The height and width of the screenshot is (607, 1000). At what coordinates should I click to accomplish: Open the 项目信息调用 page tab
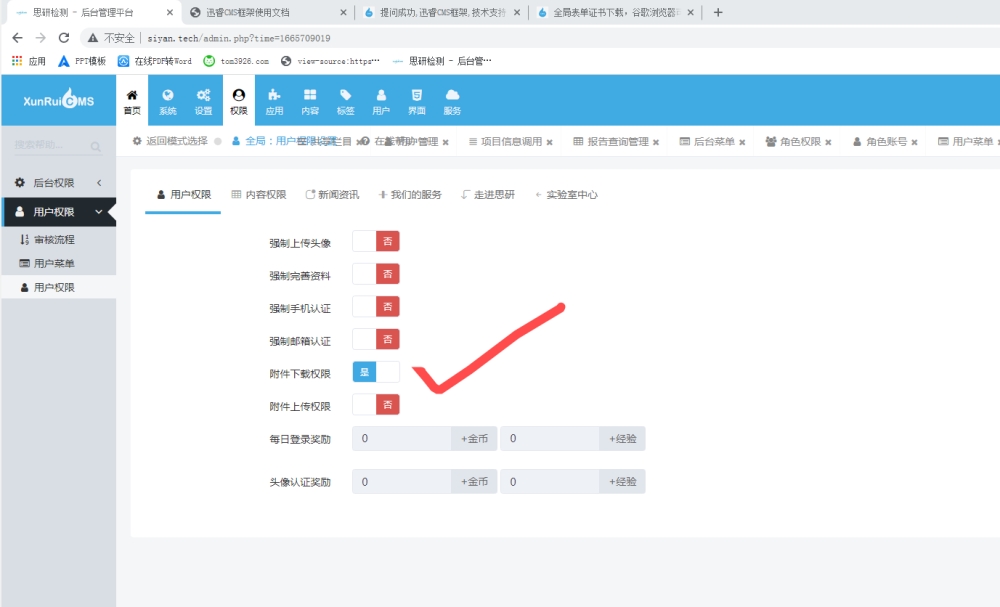tap(506, 142)
